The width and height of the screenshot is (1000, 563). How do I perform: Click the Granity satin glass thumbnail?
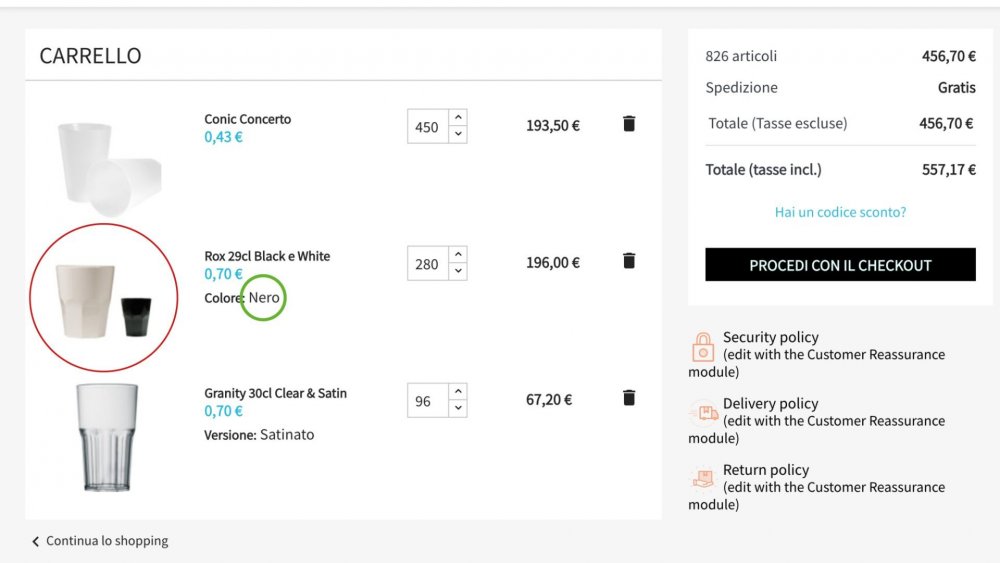click(x=107, y=436)
